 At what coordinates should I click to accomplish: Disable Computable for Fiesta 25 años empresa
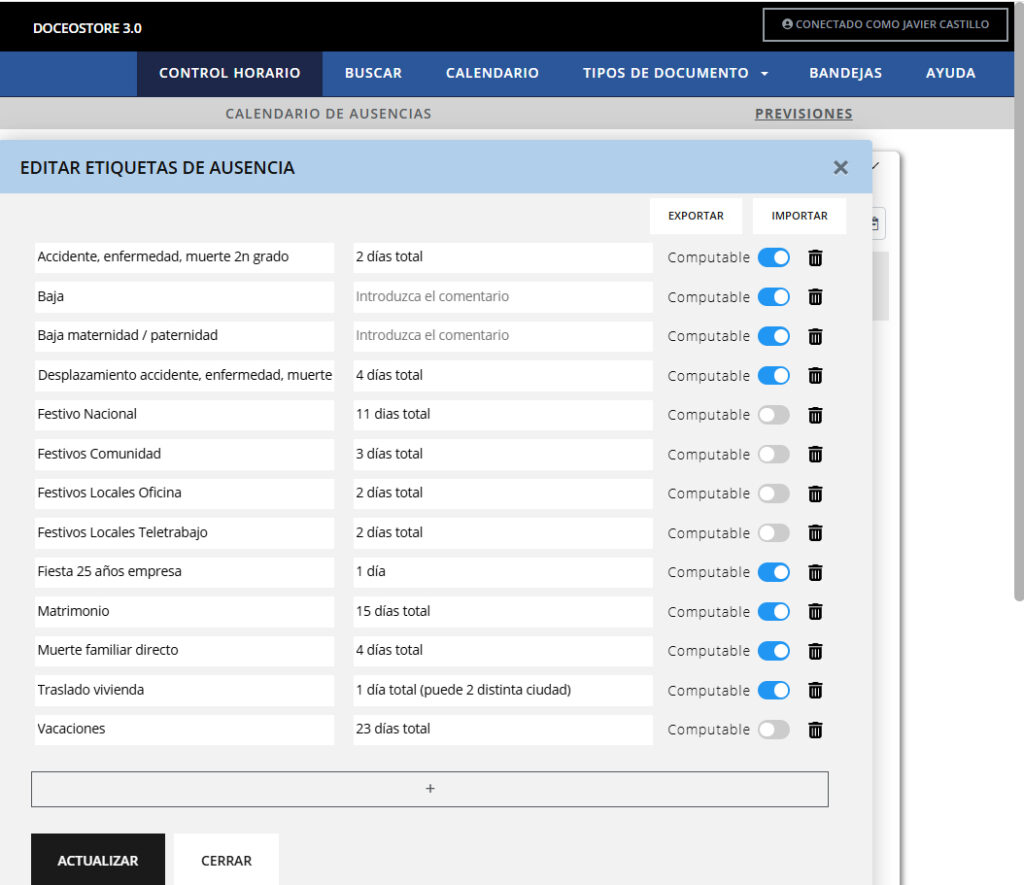point(774,572)
